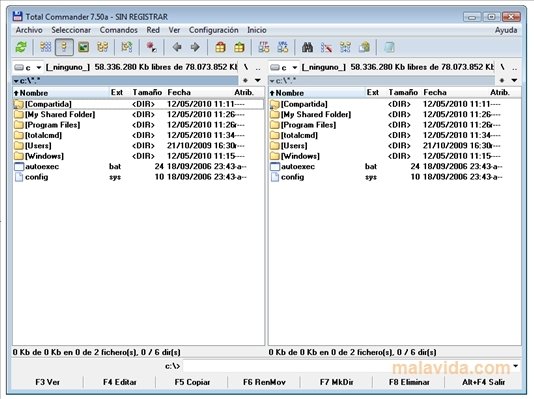Click the F8 Eliminar button
This screenshot has width=534, height=399.
coord(409,382)
